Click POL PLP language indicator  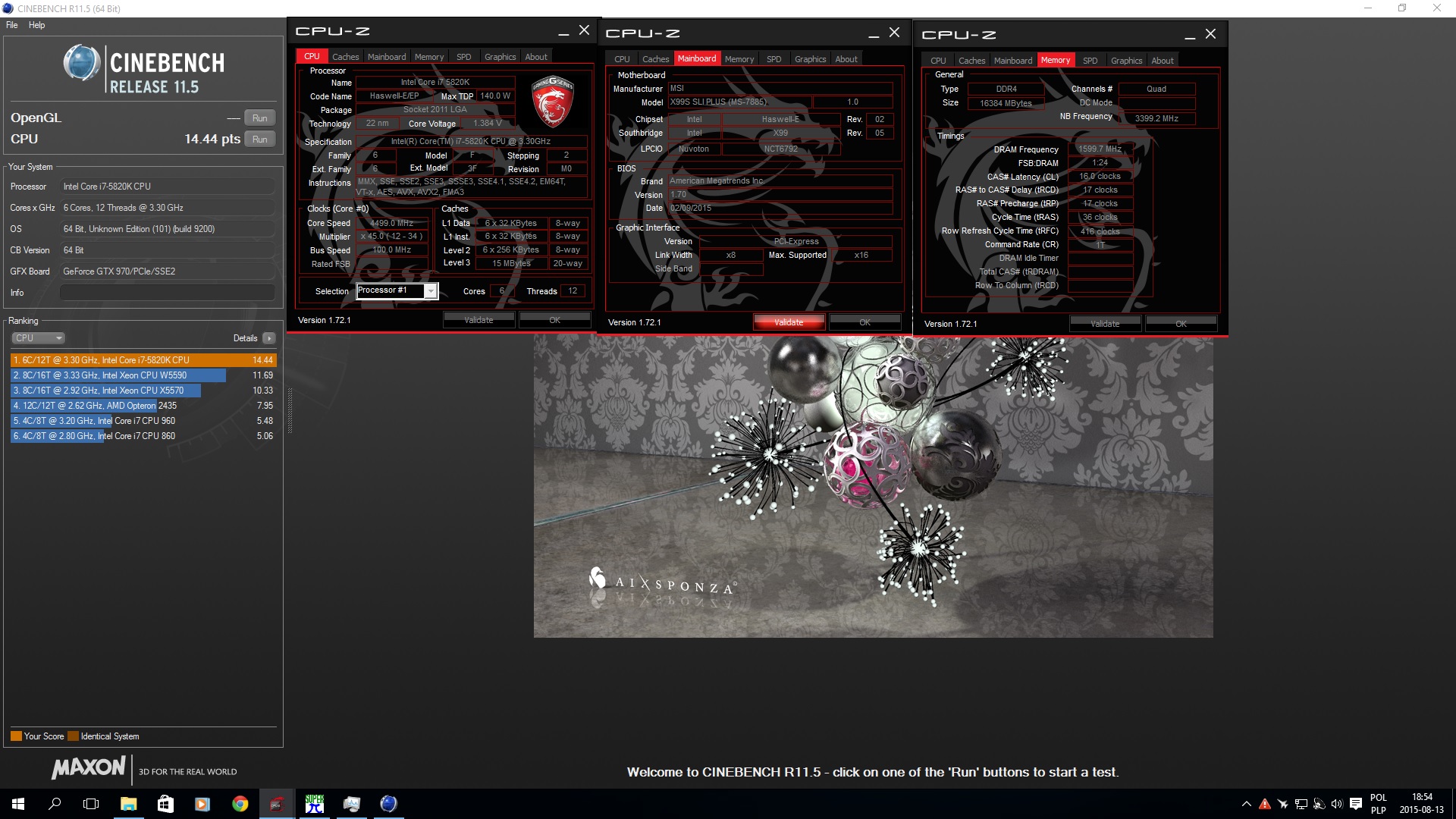1379,804
